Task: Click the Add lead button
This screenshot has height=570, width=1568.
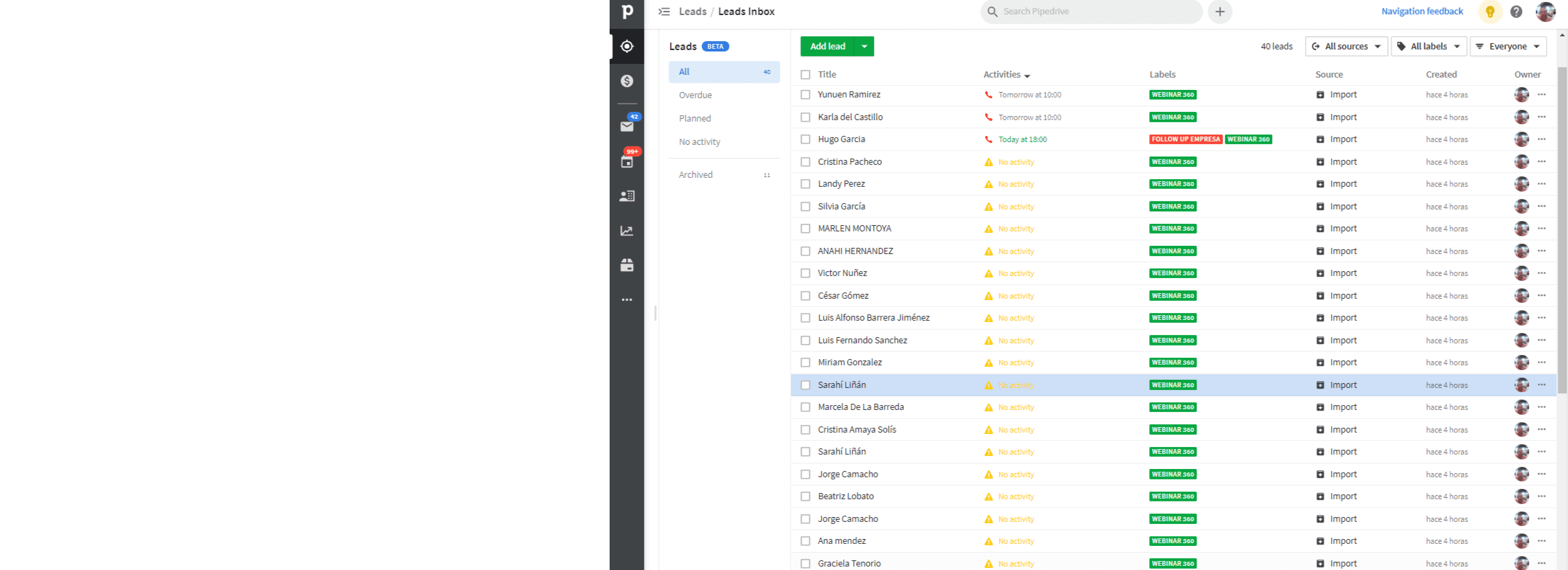Action: pyautogui.click(x=827, y=46)
